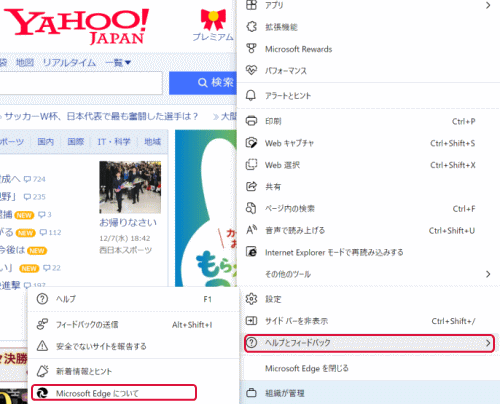Click the feedback icon for フィードバックの送信
This screenshot has width=500, height=404.
tap(42, 324)
